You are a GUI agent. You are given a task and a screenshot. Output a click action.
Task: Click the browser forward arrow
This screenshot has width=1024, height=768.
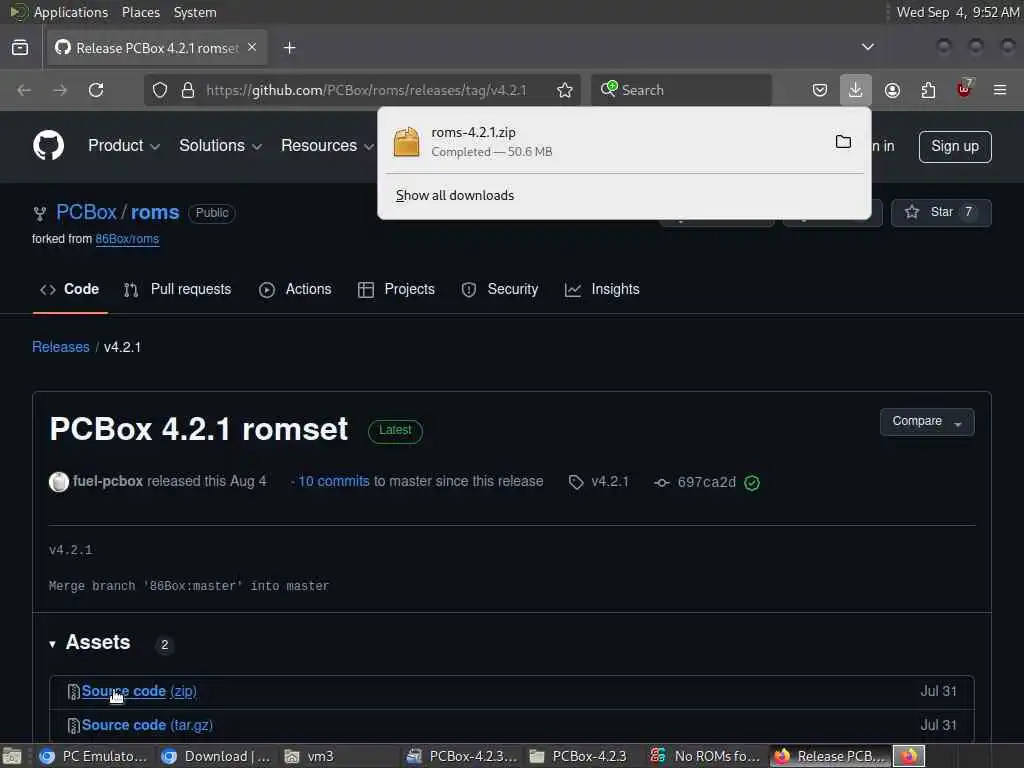pyautogui.click(x=60, y=90)
